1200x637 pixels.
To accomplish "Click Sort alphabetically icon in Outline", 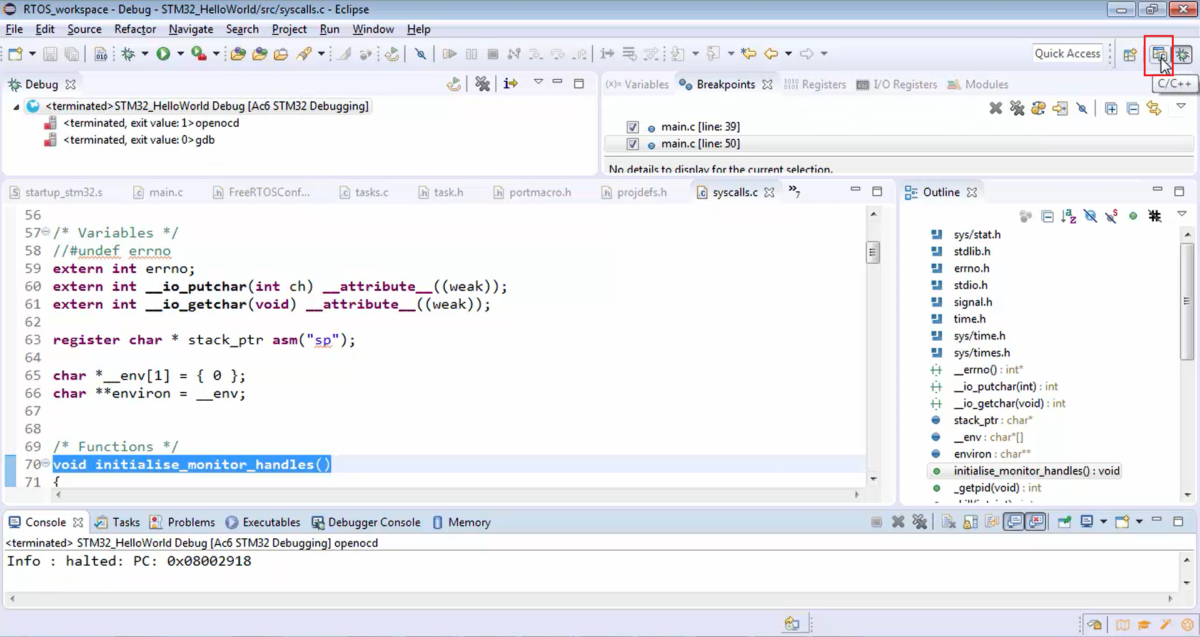I will point(1068,216).
